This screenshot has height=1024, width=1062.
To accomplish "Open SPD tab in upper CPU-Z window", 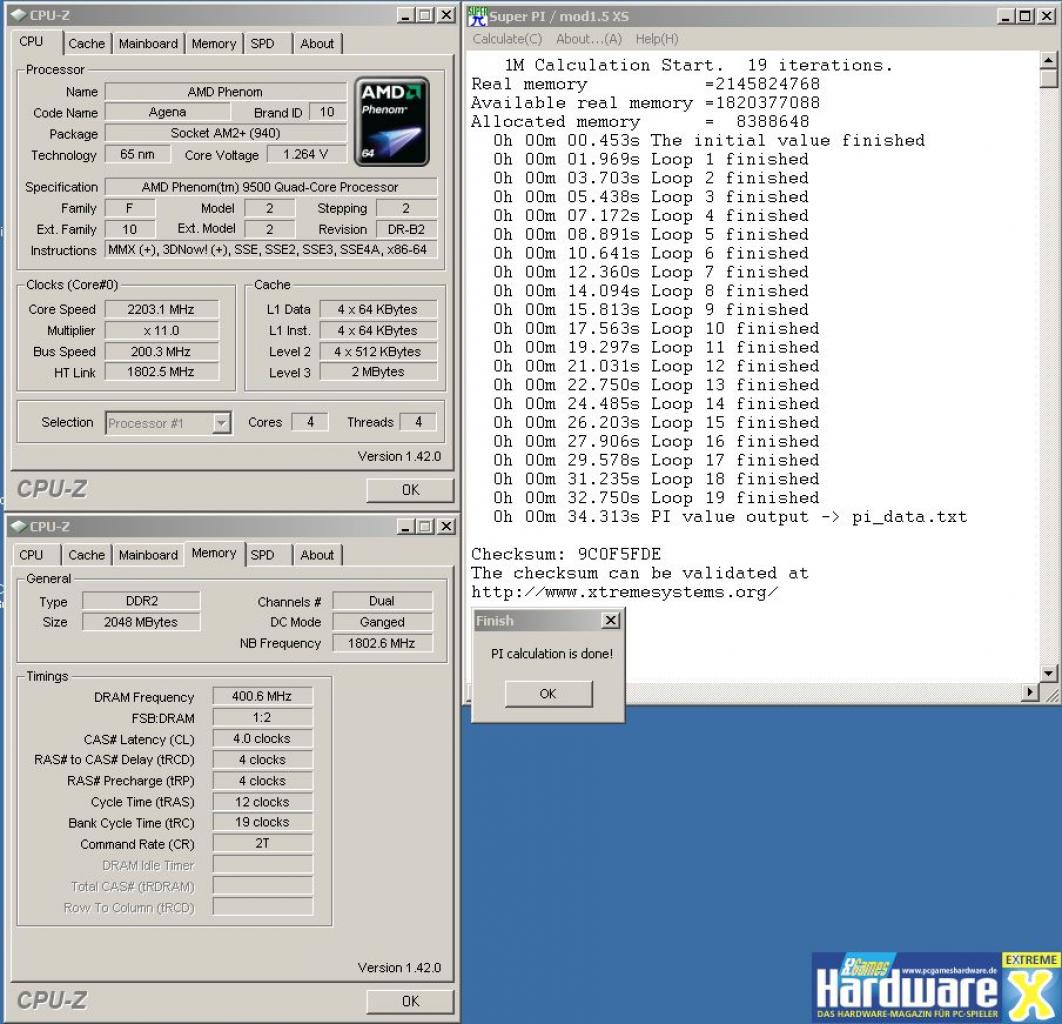I will [262, 43].
